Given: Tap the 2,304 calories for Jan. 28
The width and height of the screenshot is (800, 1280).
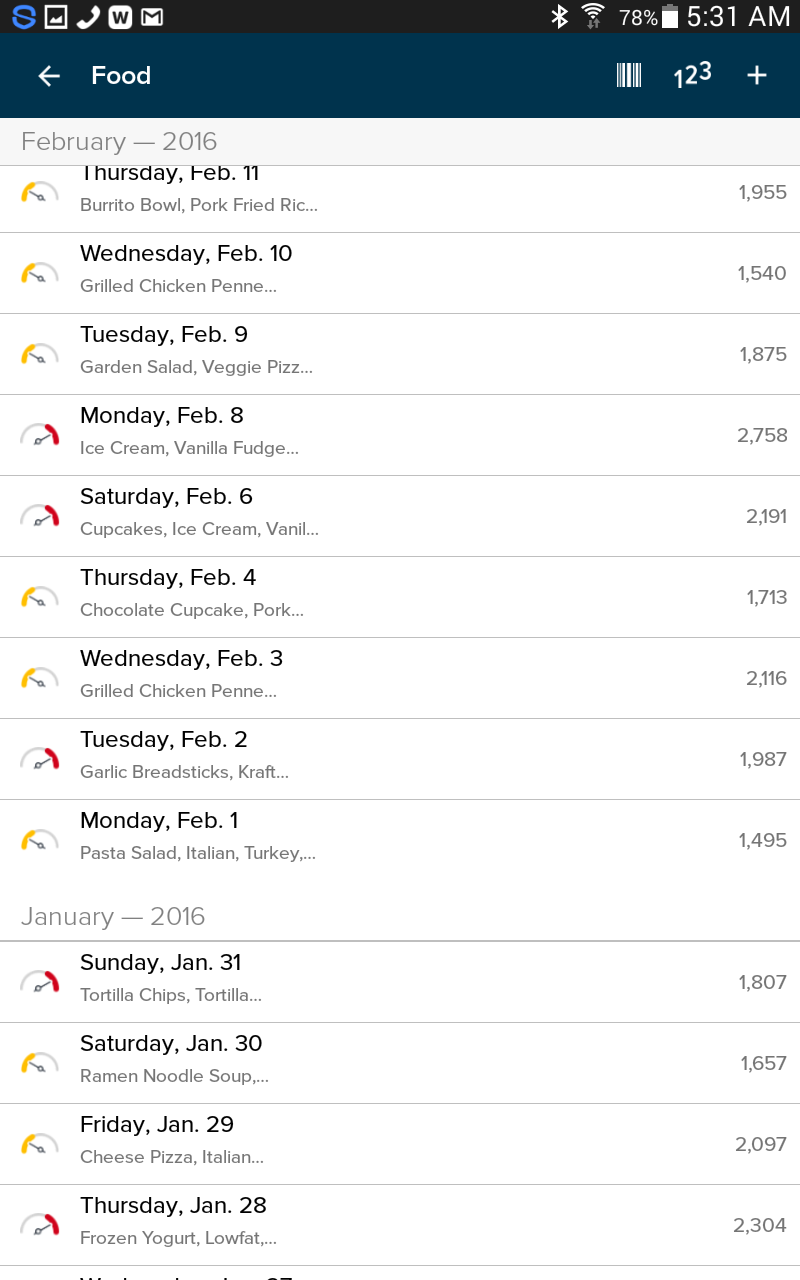Looking at the screenshot, I should 760,1225.
